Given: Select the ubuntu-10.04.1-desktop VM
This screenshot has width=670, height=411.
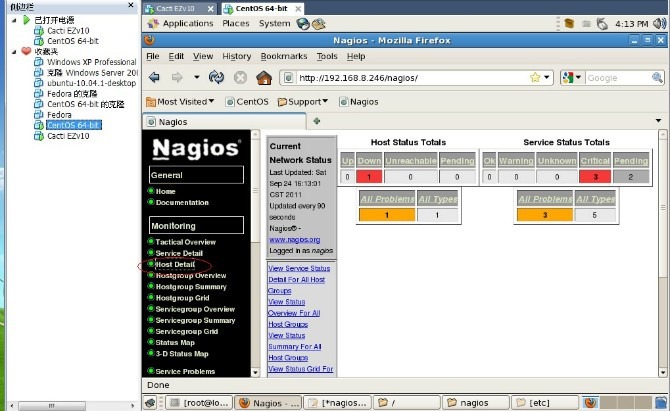Looking at the screenshot, I should click(x=91, y=83).
